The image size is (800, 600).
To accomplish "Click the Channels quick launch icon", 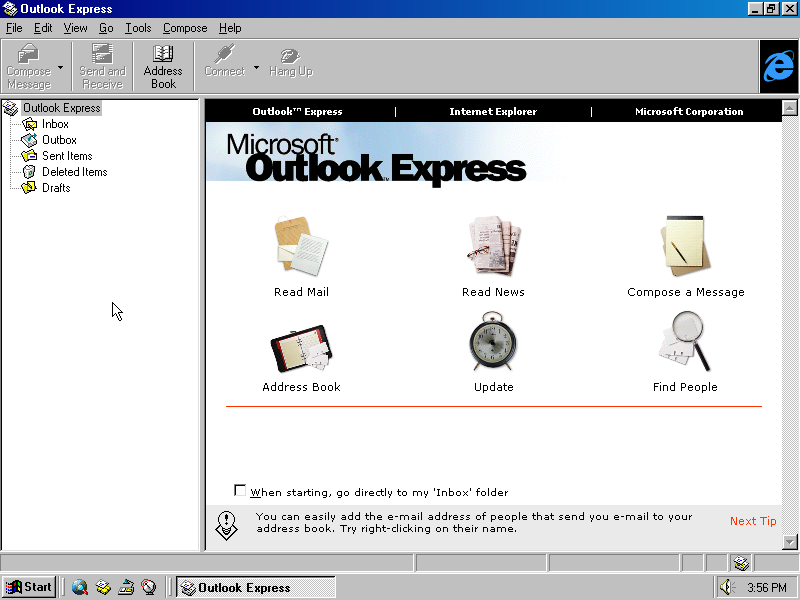I will (x=148, y=587).
